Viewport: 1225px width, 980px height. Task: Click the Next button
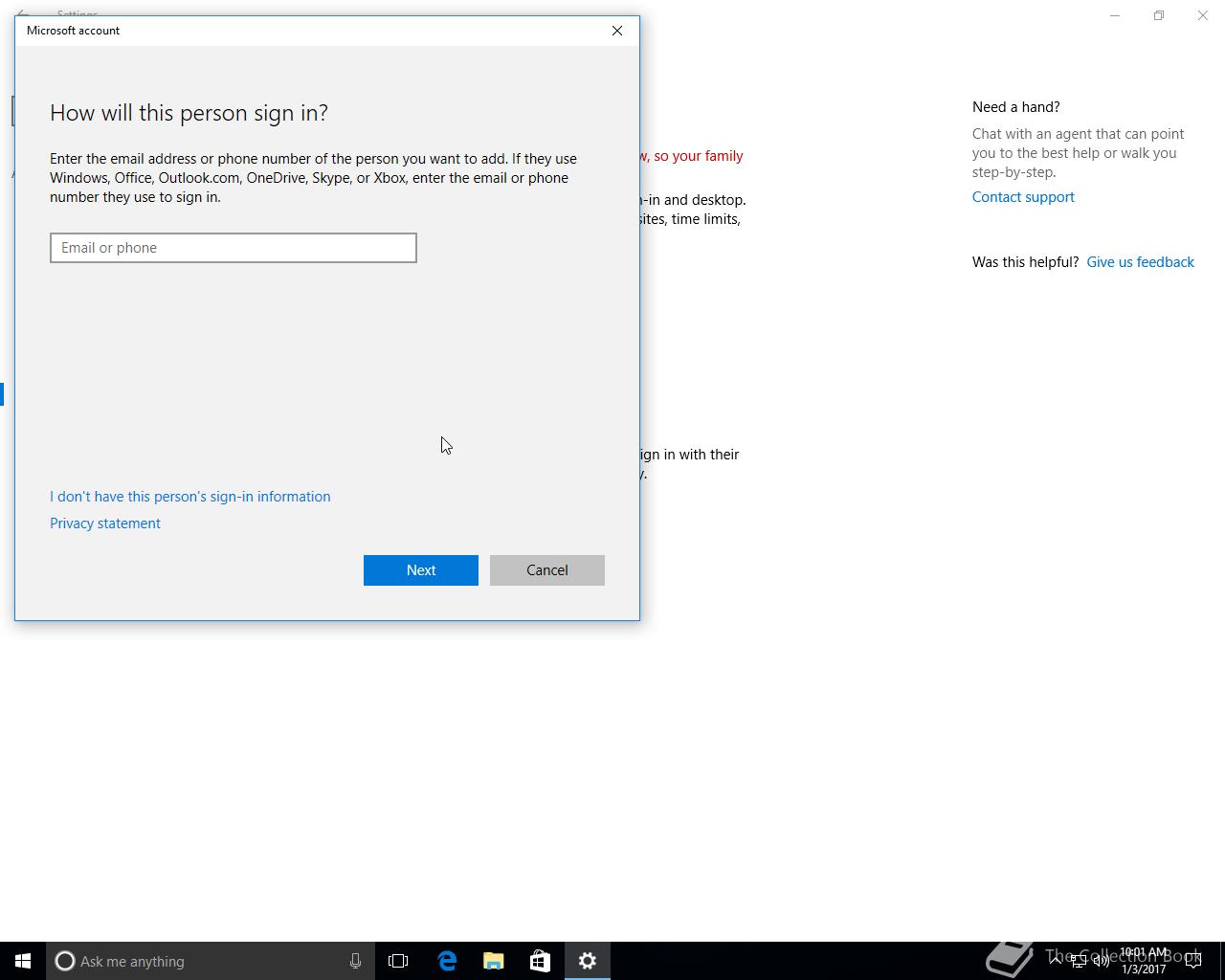click(x=421, y=570)
